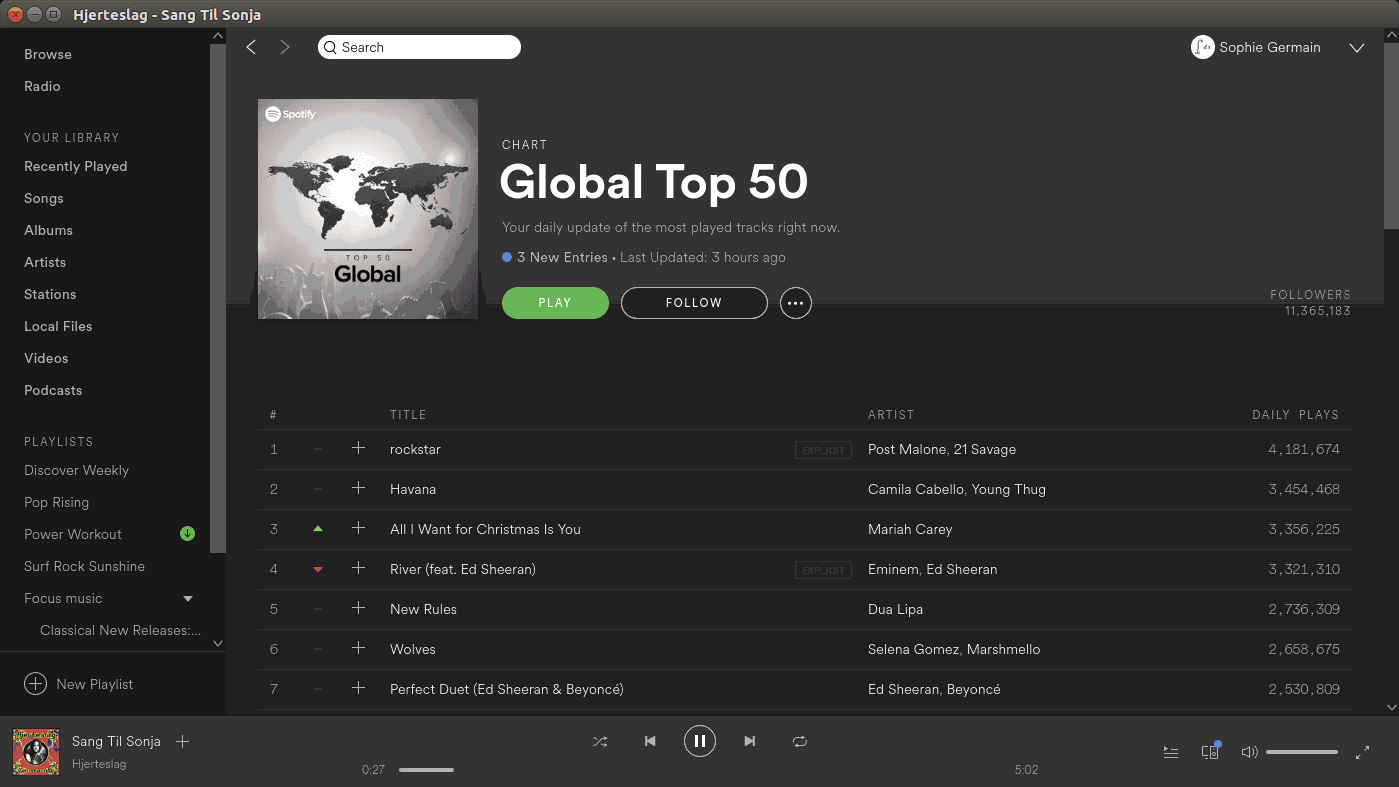This screenshot has width=1399, height=787.
Task: Click inside the Search field
Action: click(x=419, y=47)
